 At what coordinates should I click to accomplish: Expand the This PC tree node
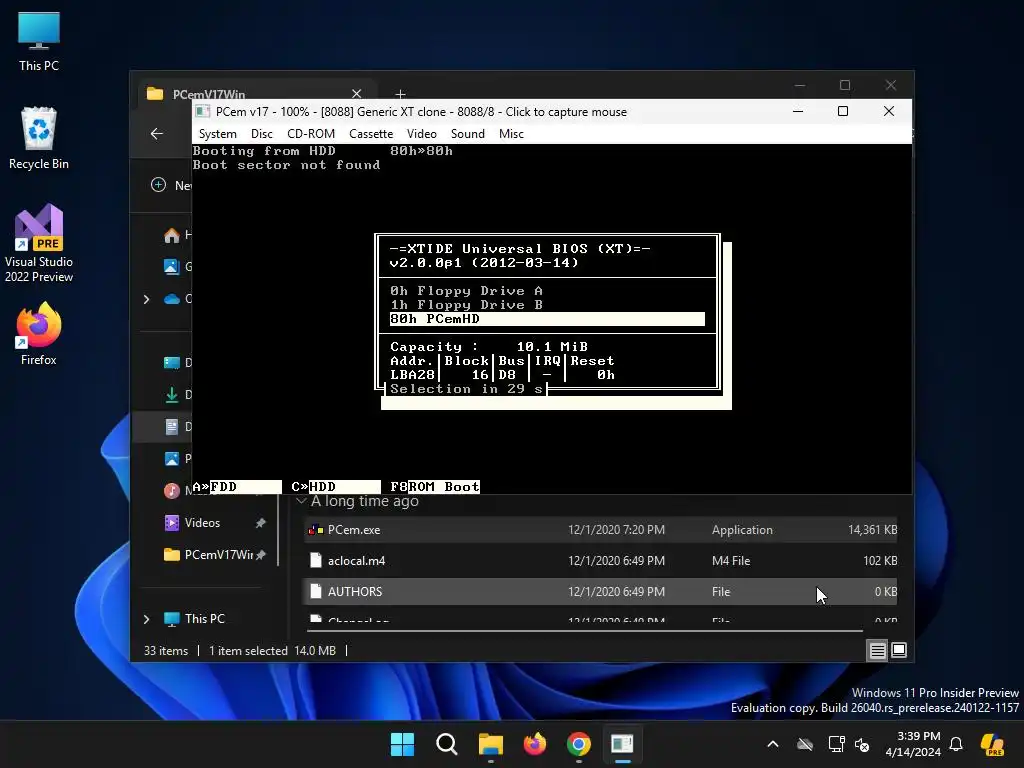coord(146,619)
